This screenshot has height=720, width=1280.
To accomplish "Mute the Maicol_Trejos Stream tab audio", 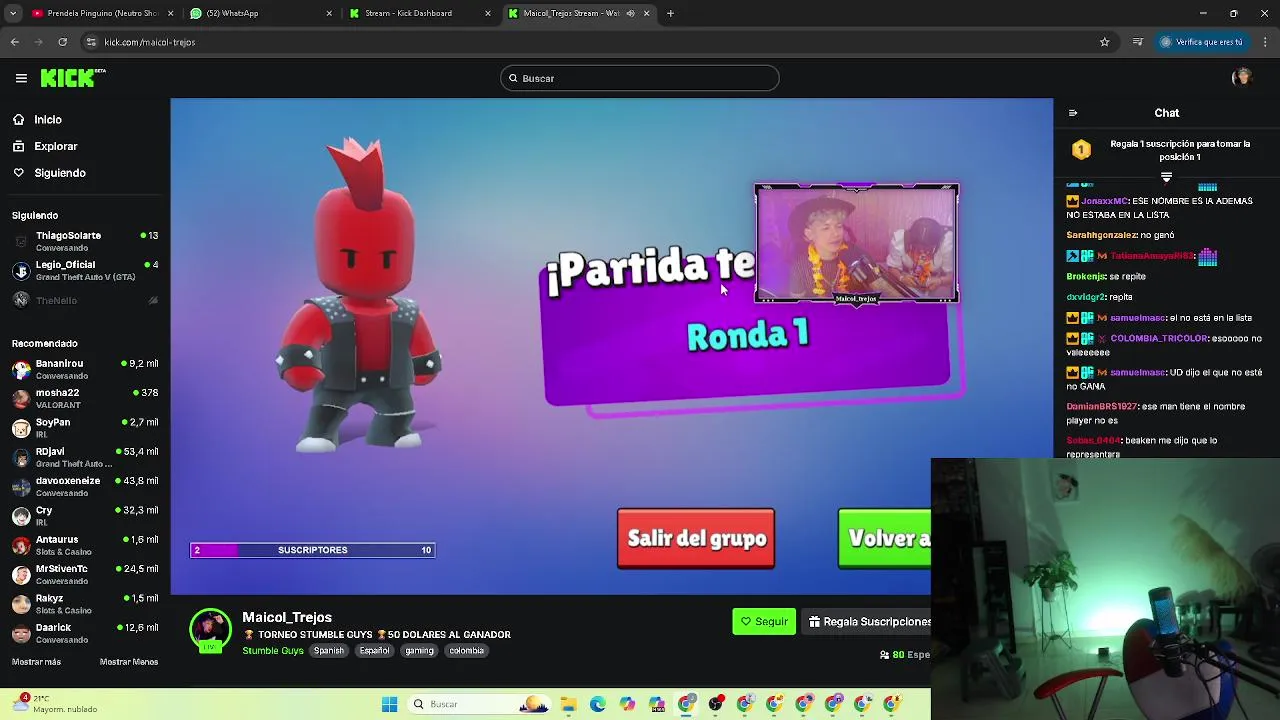I will (x=631, y=13).
